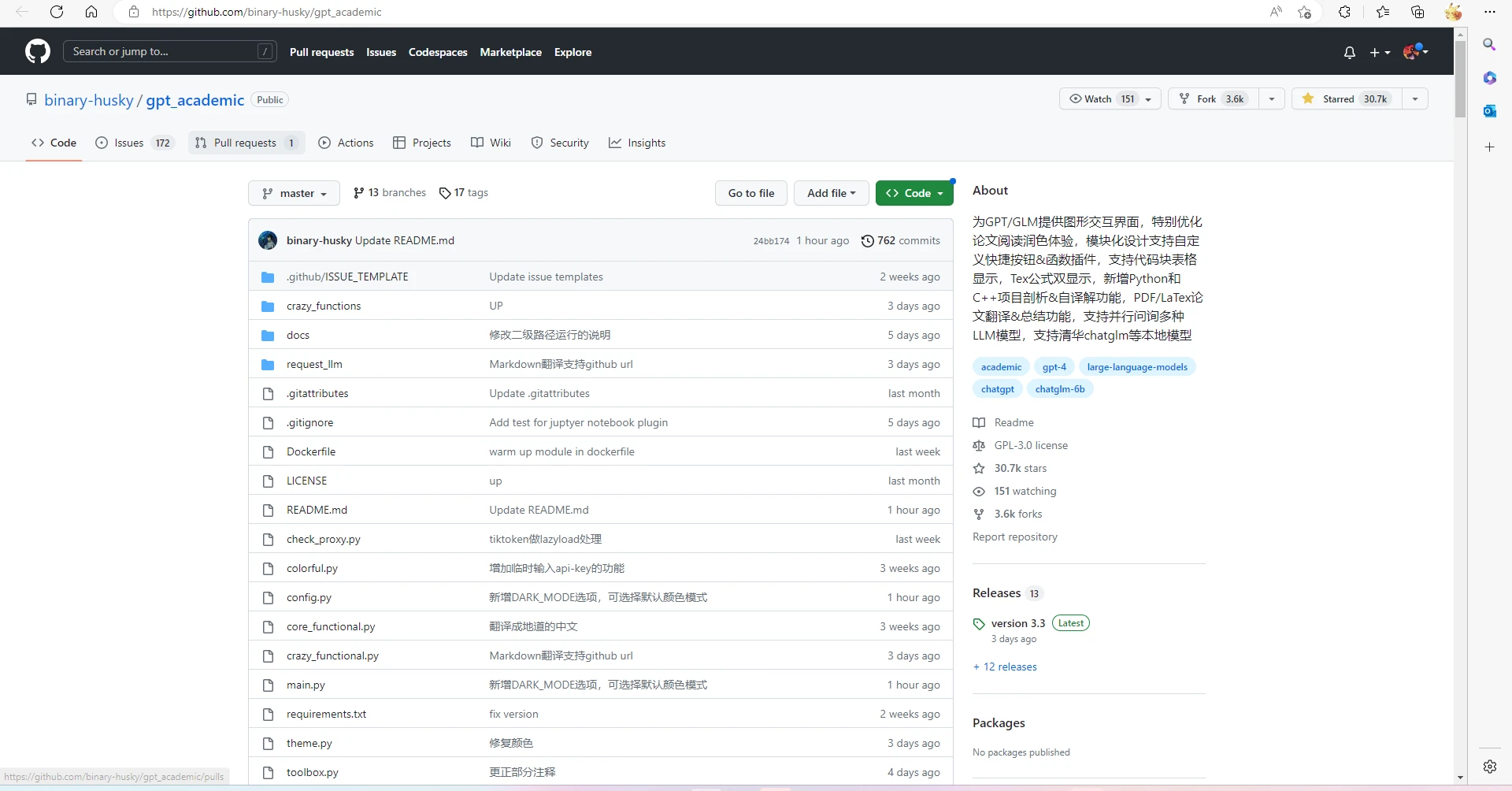
Task: Click the GitHub Octocat logo
Action: tap(38, 52)
